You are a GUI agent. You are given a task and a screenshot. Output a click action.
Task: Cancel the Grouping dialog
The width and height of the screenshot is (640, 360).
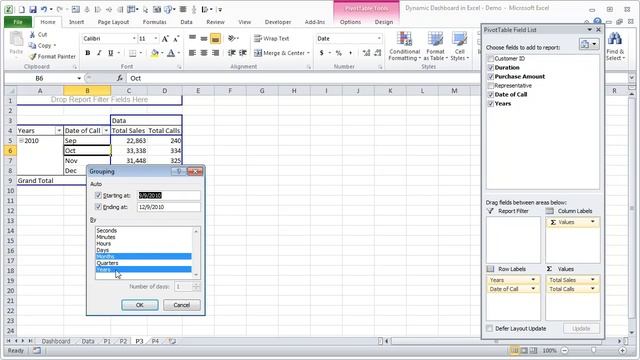pyautogui.click(x=182, y=305)
